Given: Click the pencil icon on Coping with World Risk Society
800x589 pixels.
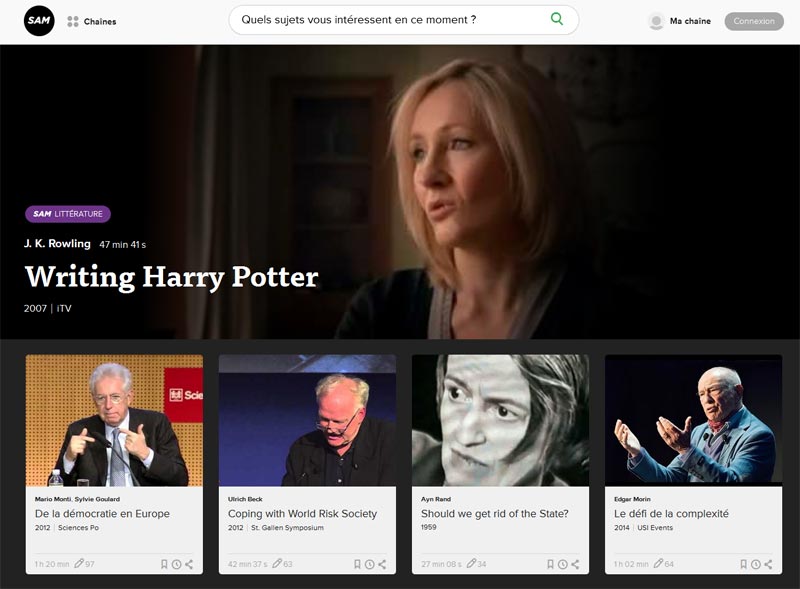Looking at the screenshot, I should click(277, 563).
